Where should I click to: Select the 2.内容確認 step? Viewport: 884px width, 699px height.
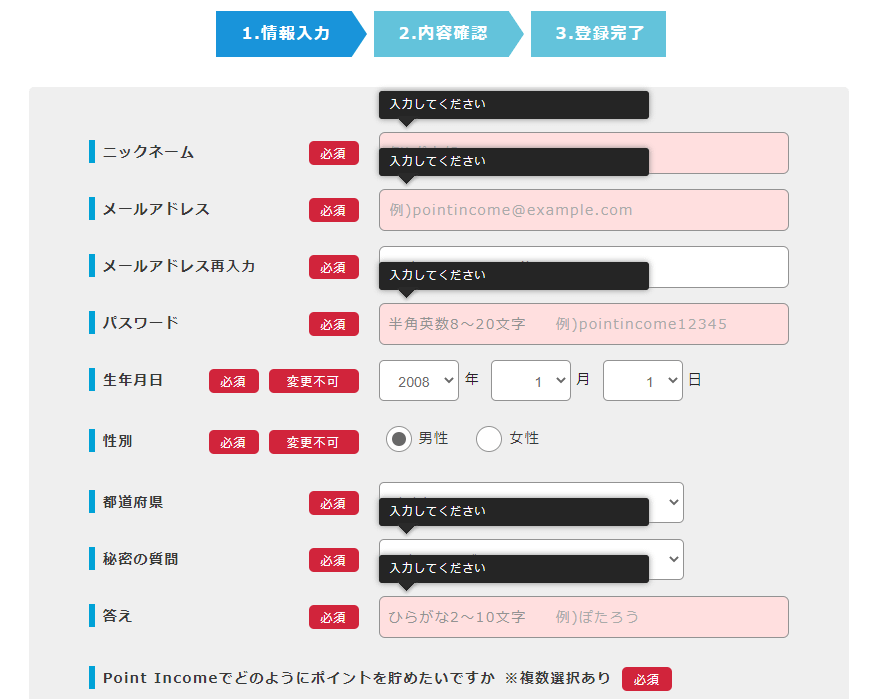pos(443,33)
